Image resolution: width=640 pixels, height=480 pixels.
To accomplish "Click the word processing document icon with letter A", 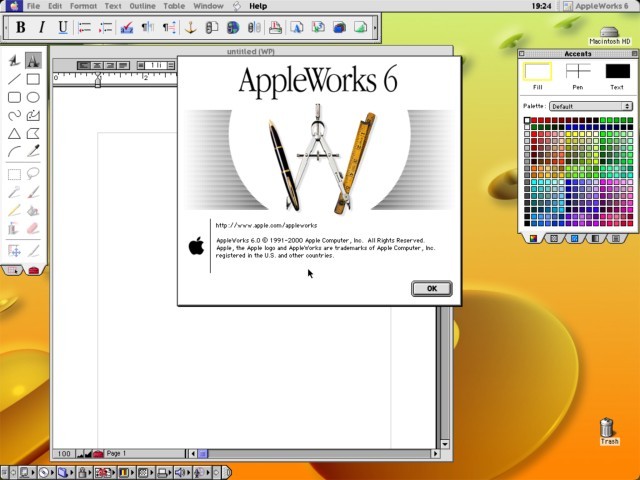I will (297, 27).
